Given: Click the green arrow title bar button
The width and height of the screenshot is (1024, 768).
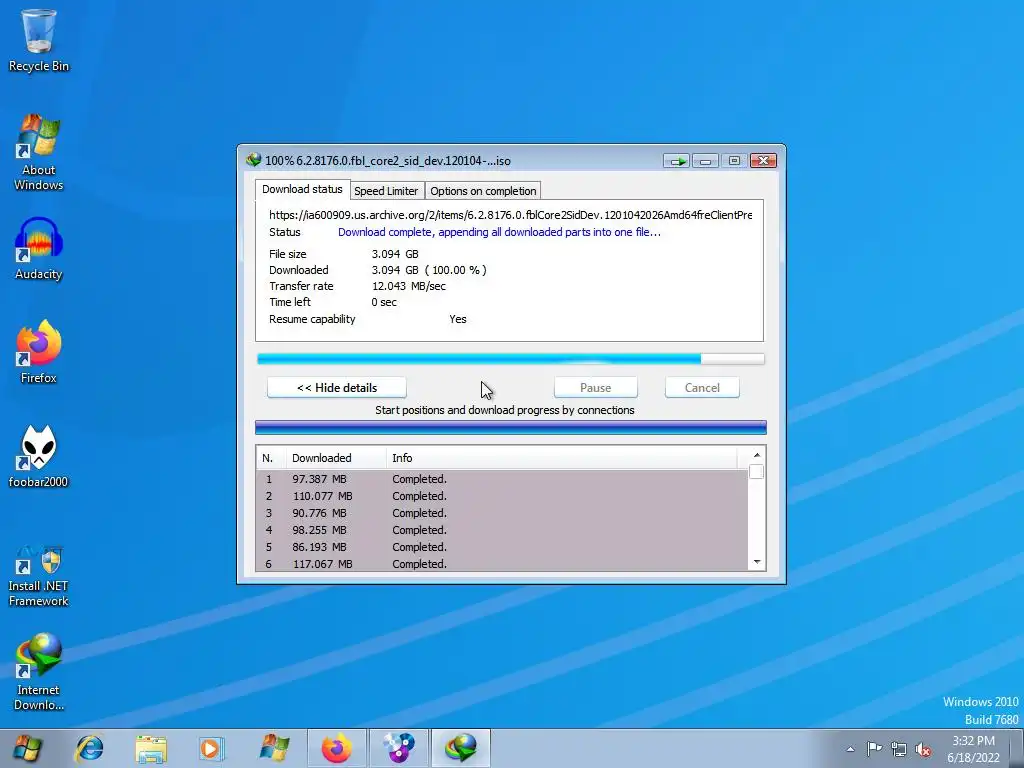Looking at the screenshot, I should click(676, 161).
